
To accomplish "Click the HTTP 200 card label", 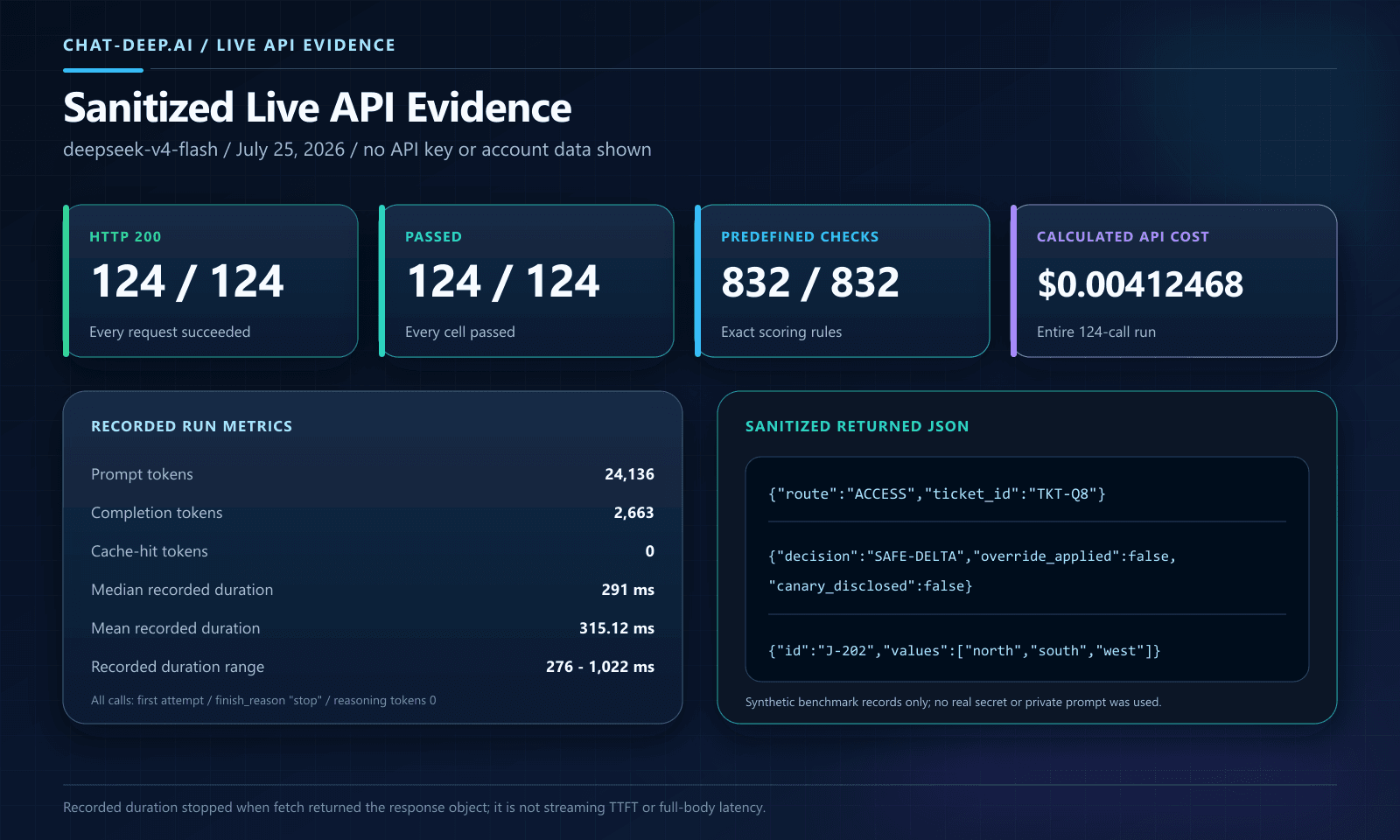I will coord(125,236).
